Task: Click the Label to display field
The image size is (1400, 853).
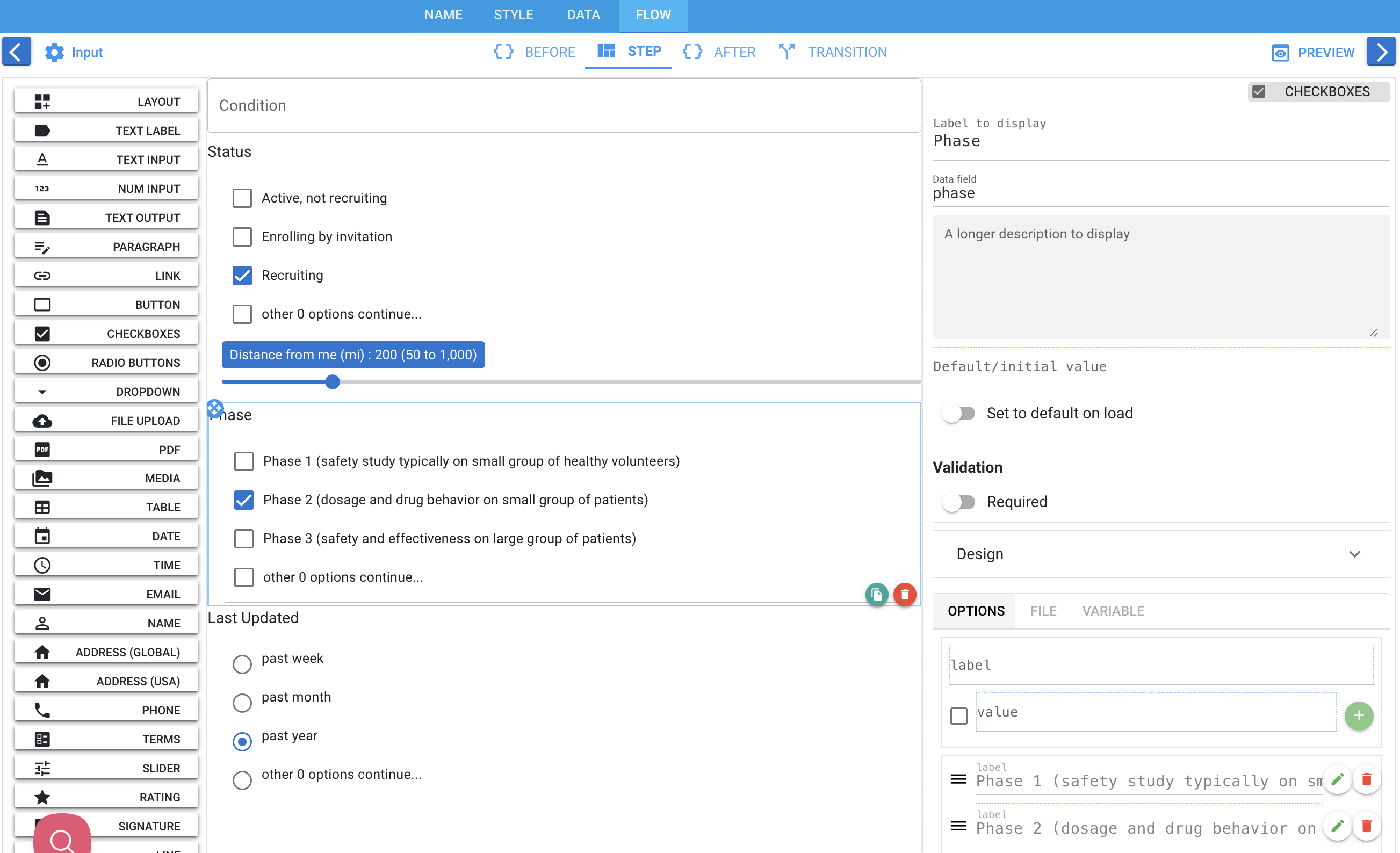Action: click(x=1161, y=134)
